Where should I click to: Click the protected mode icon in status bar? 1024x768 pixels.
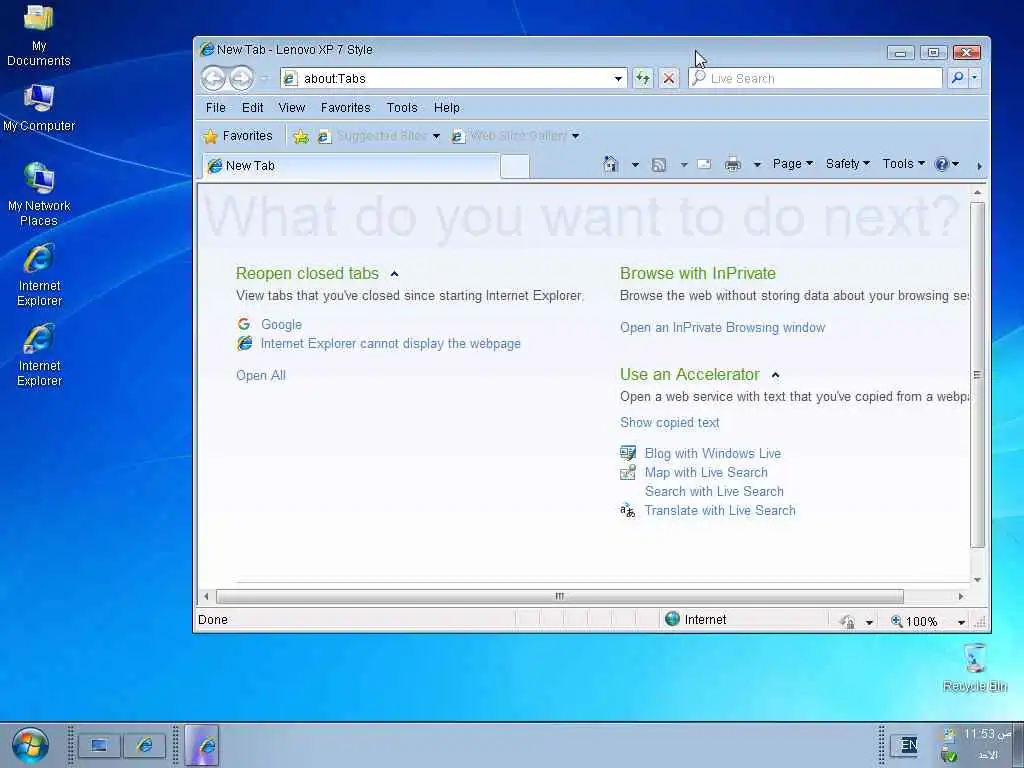[848, 621]
